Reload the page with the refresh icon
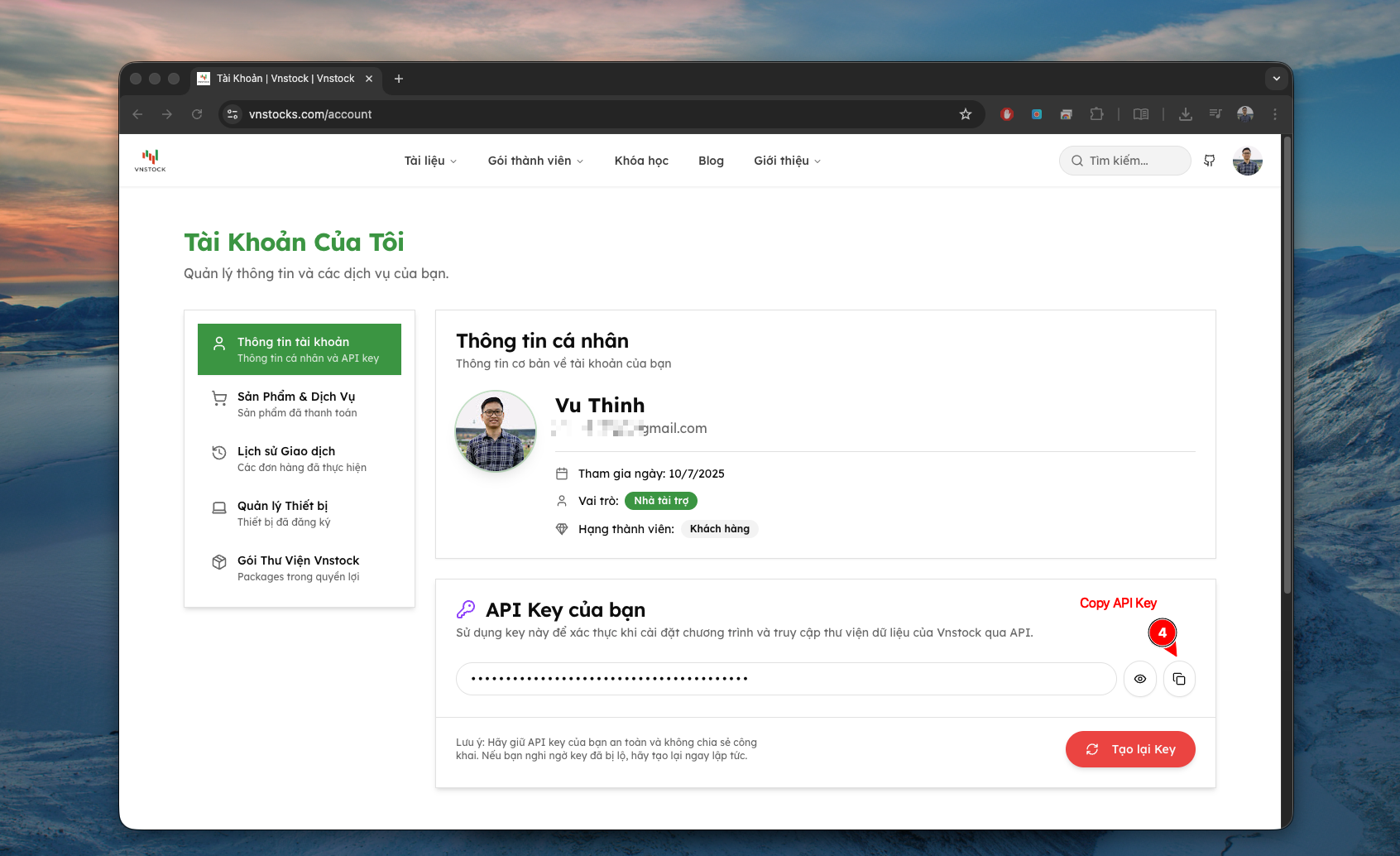This screenshot has width=1400, height=856. point(197,114)
